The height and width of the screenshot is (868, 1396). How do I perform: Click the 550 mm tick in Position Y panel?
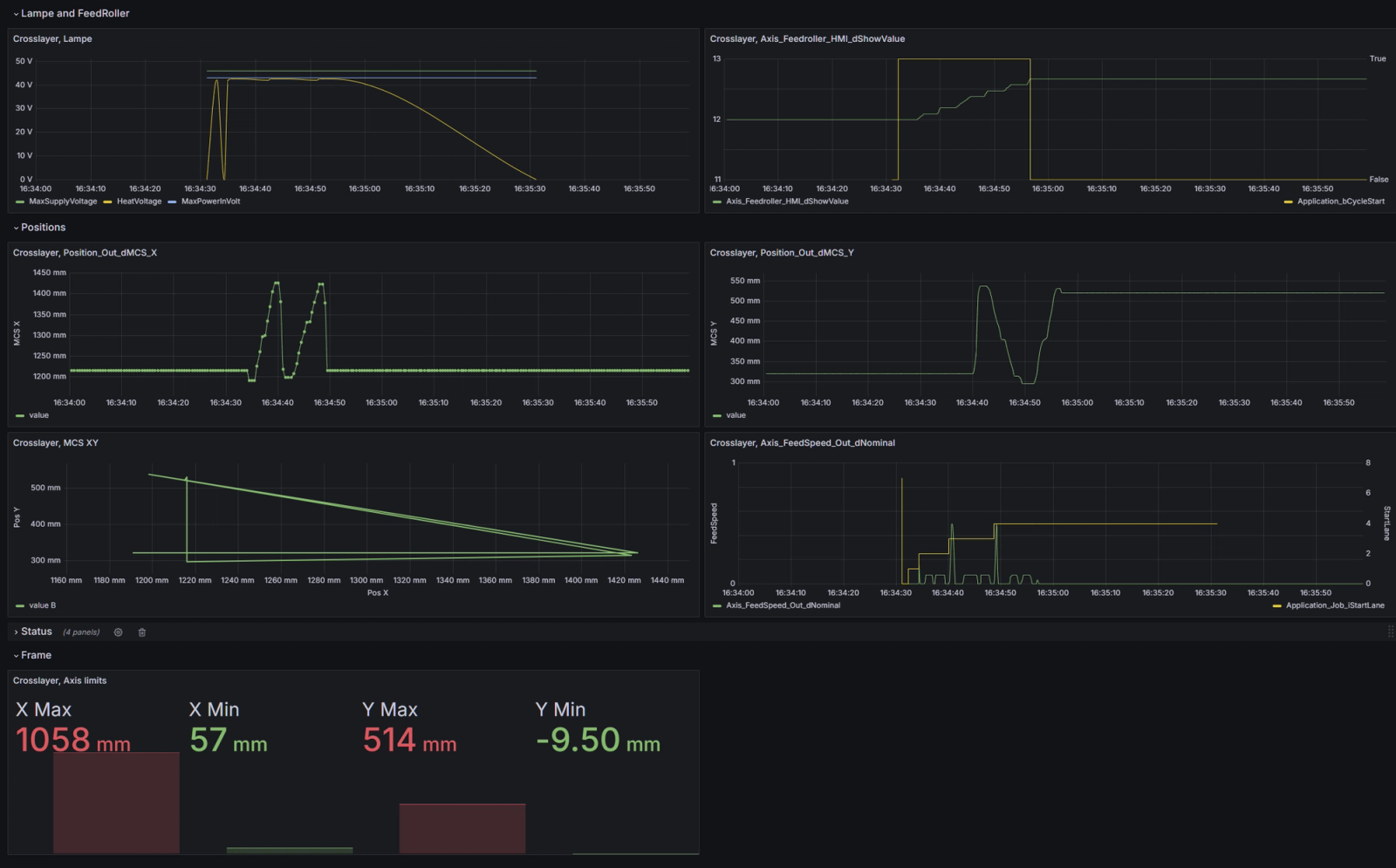point(745,281)
